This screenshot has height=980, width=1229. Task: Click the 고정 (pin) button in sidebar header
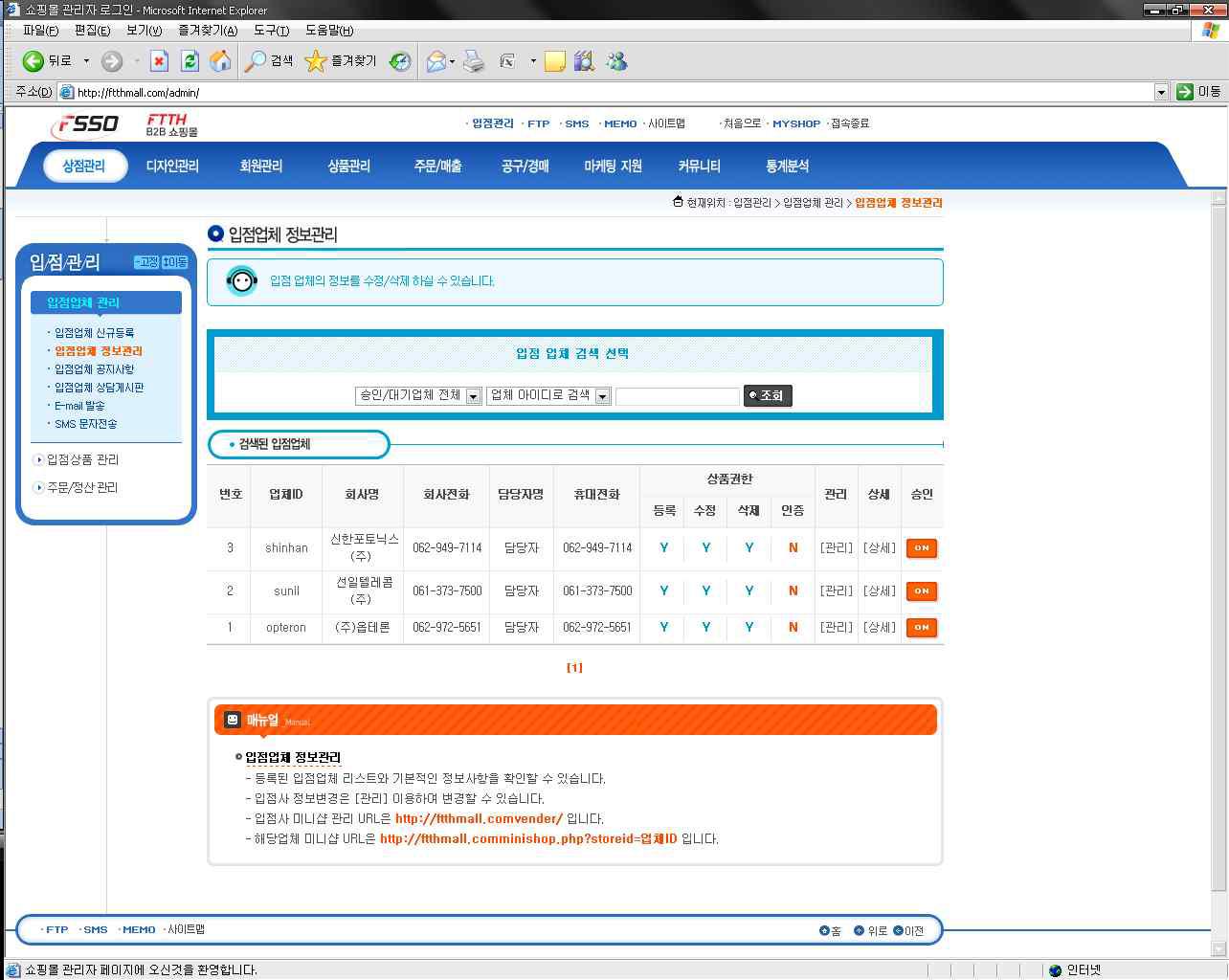click(x=146, y=262)
